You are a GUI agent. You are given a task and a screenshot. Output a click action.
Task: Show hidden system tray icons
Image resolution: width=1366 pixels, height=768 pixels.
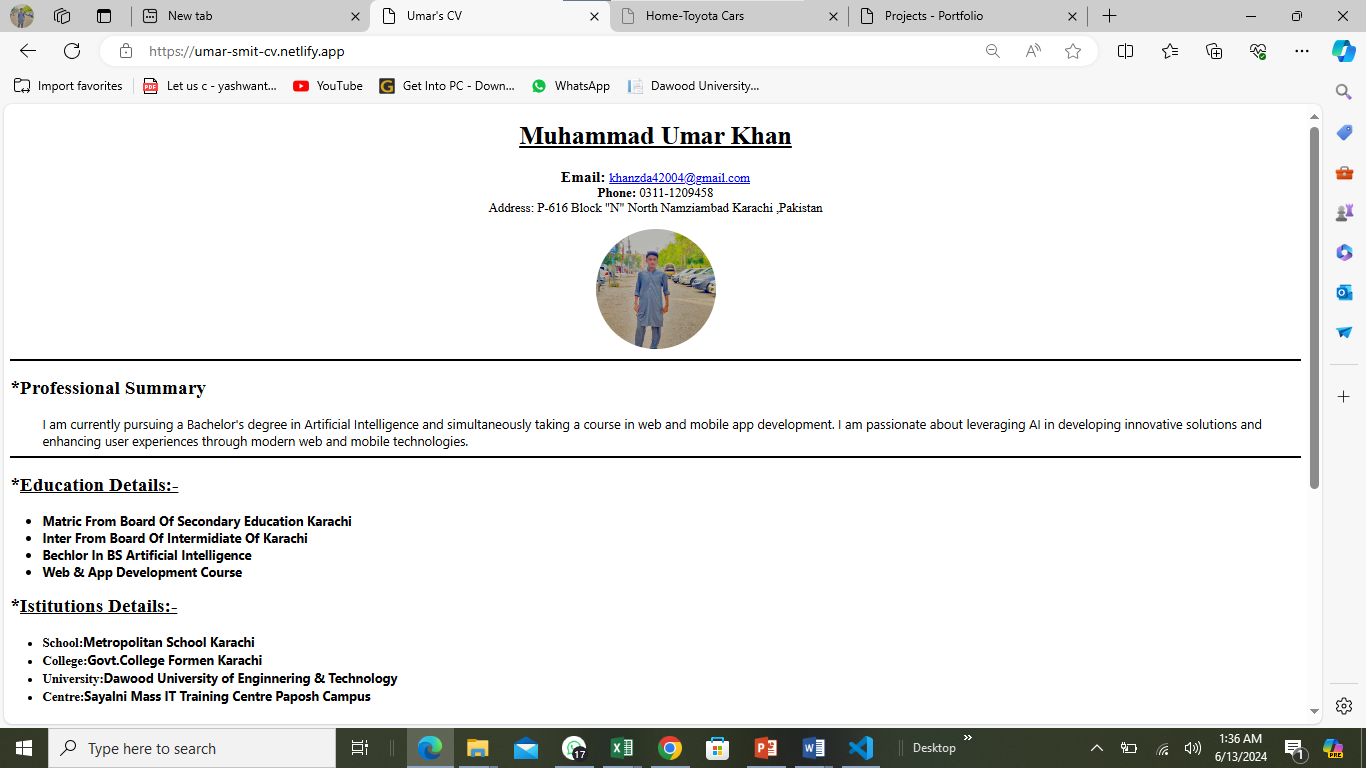[x=1097, y=748]
